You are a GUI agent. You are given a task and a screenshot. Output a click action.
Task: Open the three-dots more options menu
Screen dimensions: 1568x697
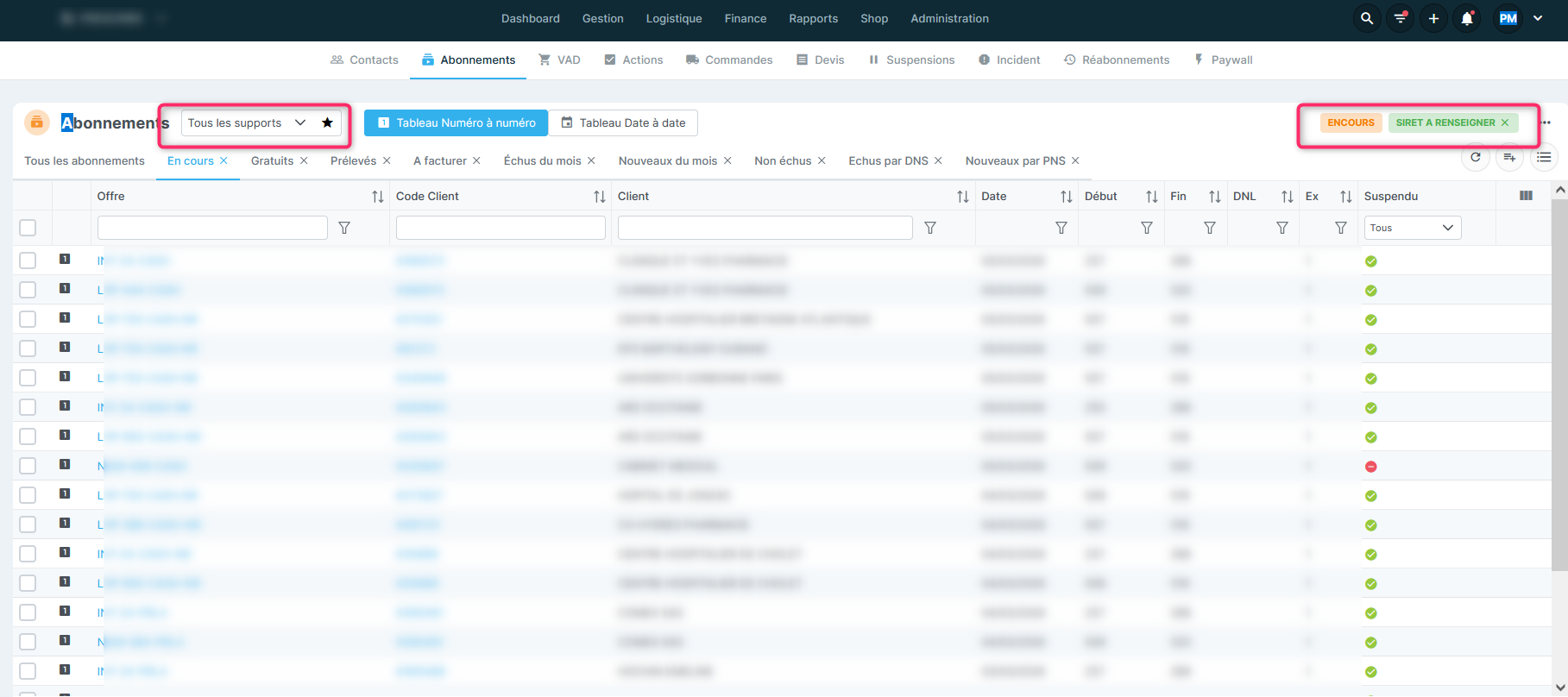(1546, 122)
